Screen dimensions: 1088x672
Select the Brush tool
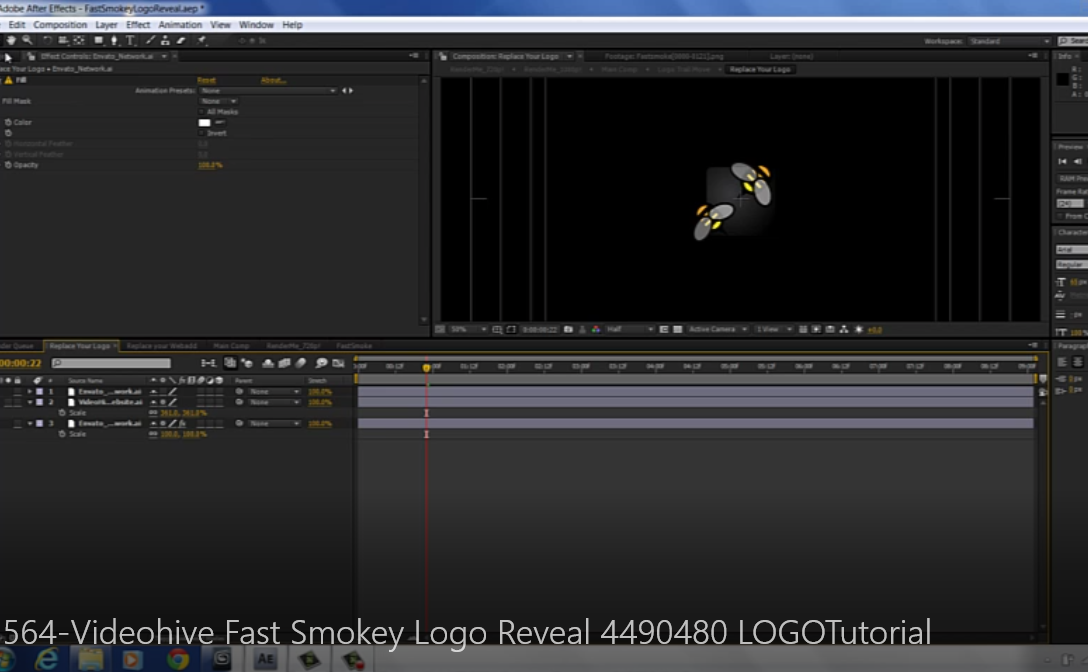coord(150,40)
